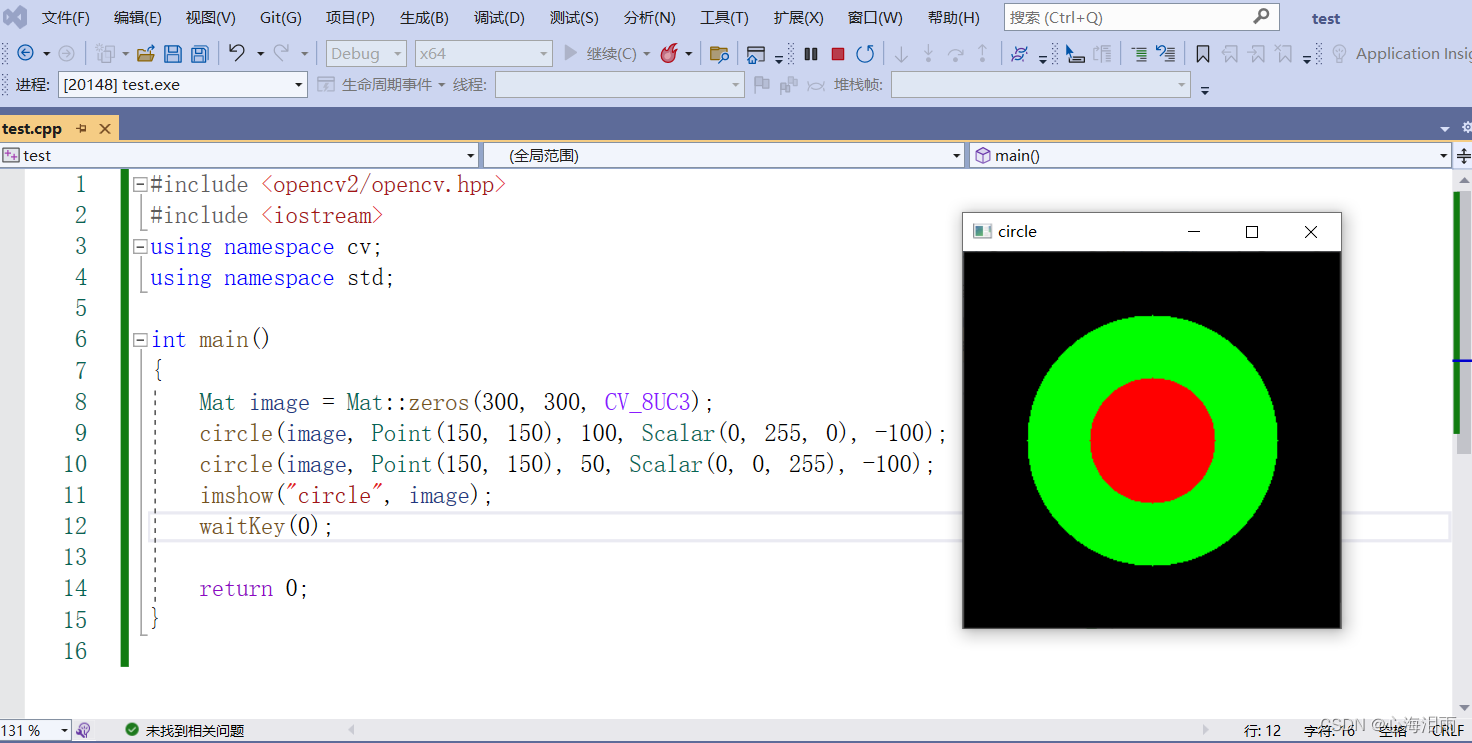Click the Navigate Backward arrow icon
This screenshot has width=1472, height=743.
click(26, 54)
